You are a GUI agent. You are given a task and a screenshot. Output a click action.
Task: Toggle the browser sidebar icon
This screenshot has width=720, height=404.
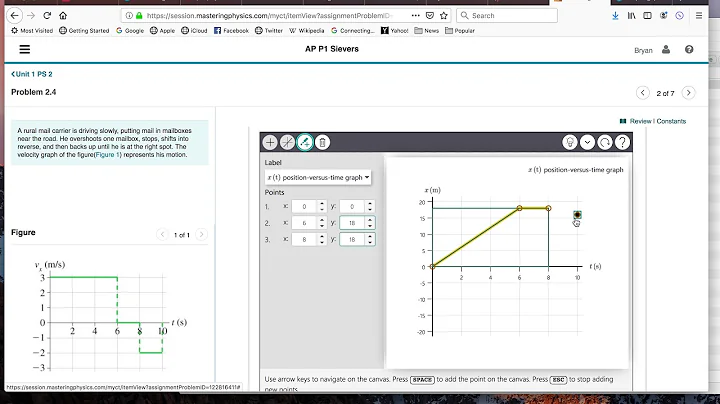click(647, 16)
